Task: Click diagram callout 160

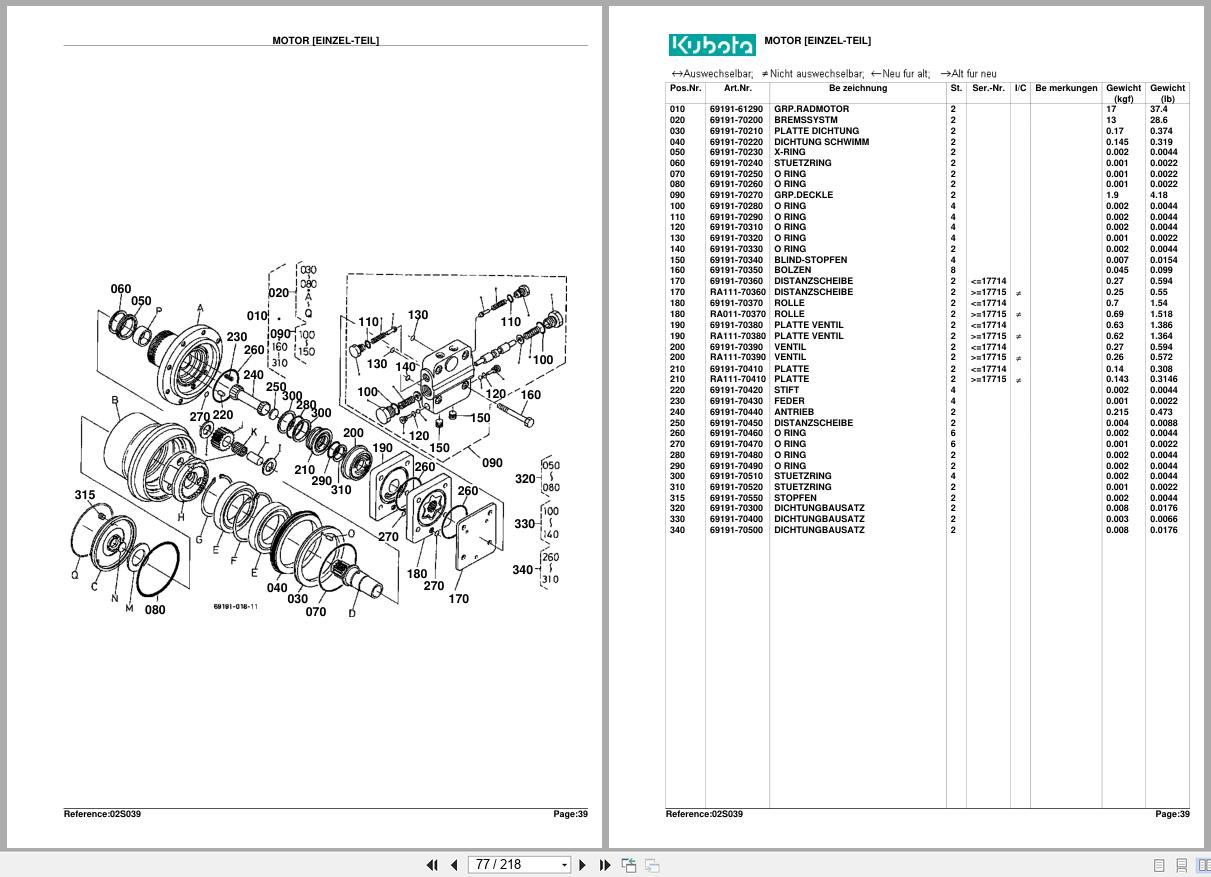Action: 530,395
